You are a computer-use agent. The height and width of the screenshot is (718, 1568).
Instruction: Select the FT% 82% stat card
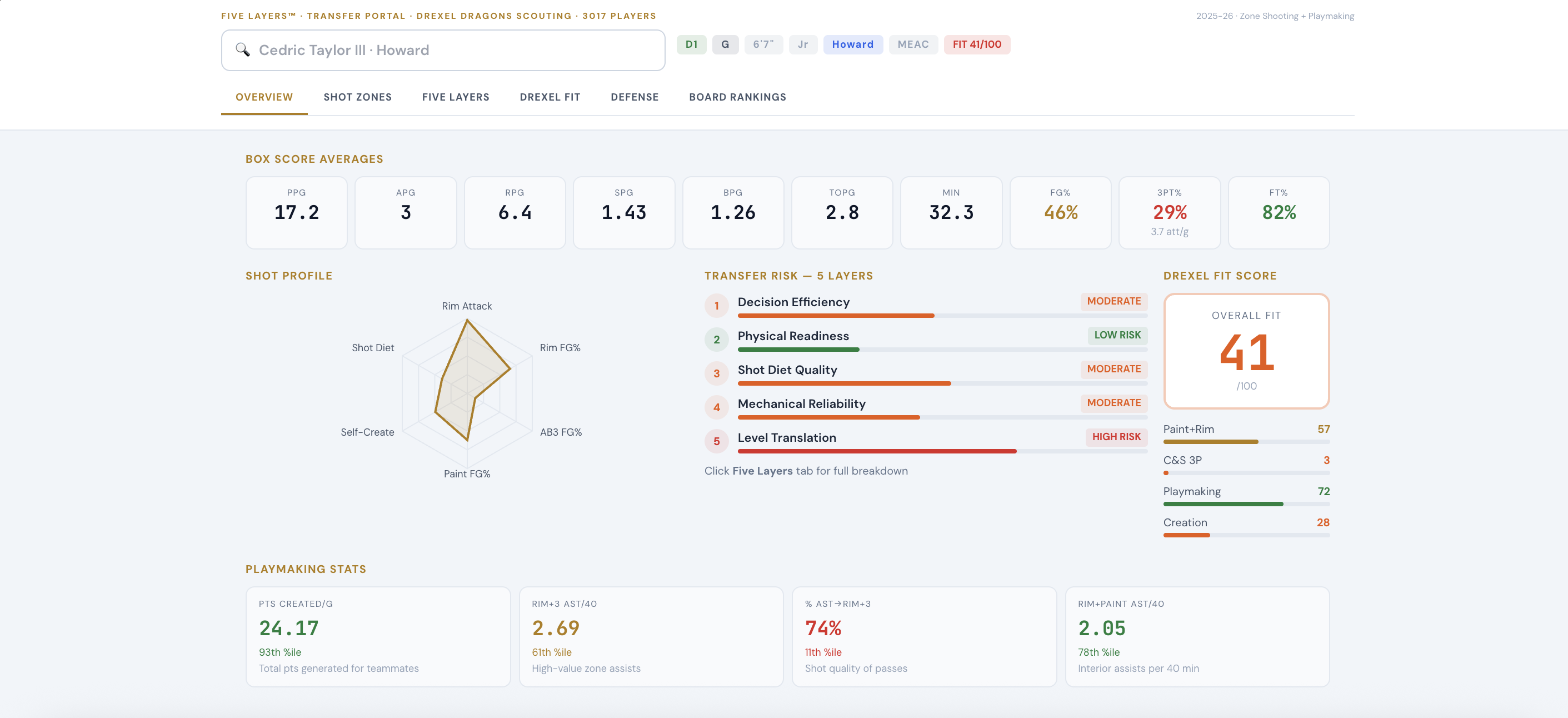pos(1279,212)
